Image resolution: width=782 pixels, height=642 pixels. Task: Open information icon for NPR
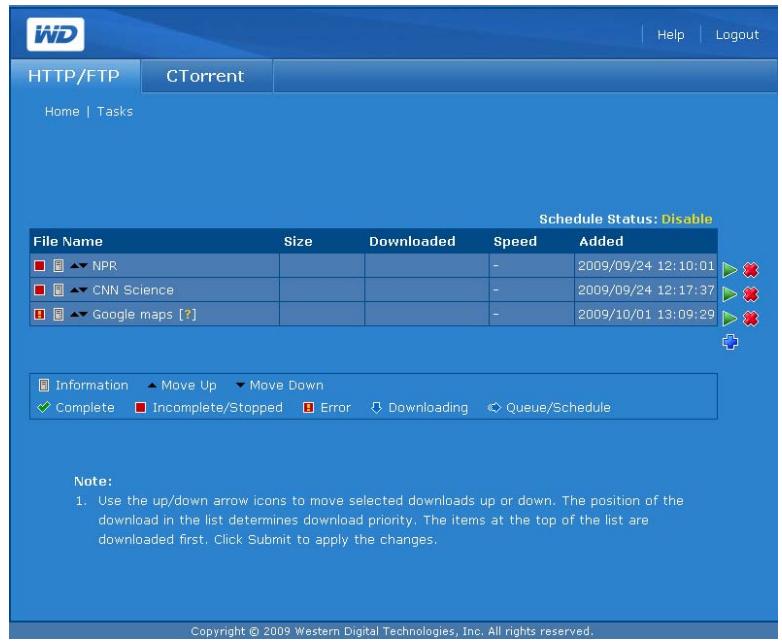click(x=58, y=266)
